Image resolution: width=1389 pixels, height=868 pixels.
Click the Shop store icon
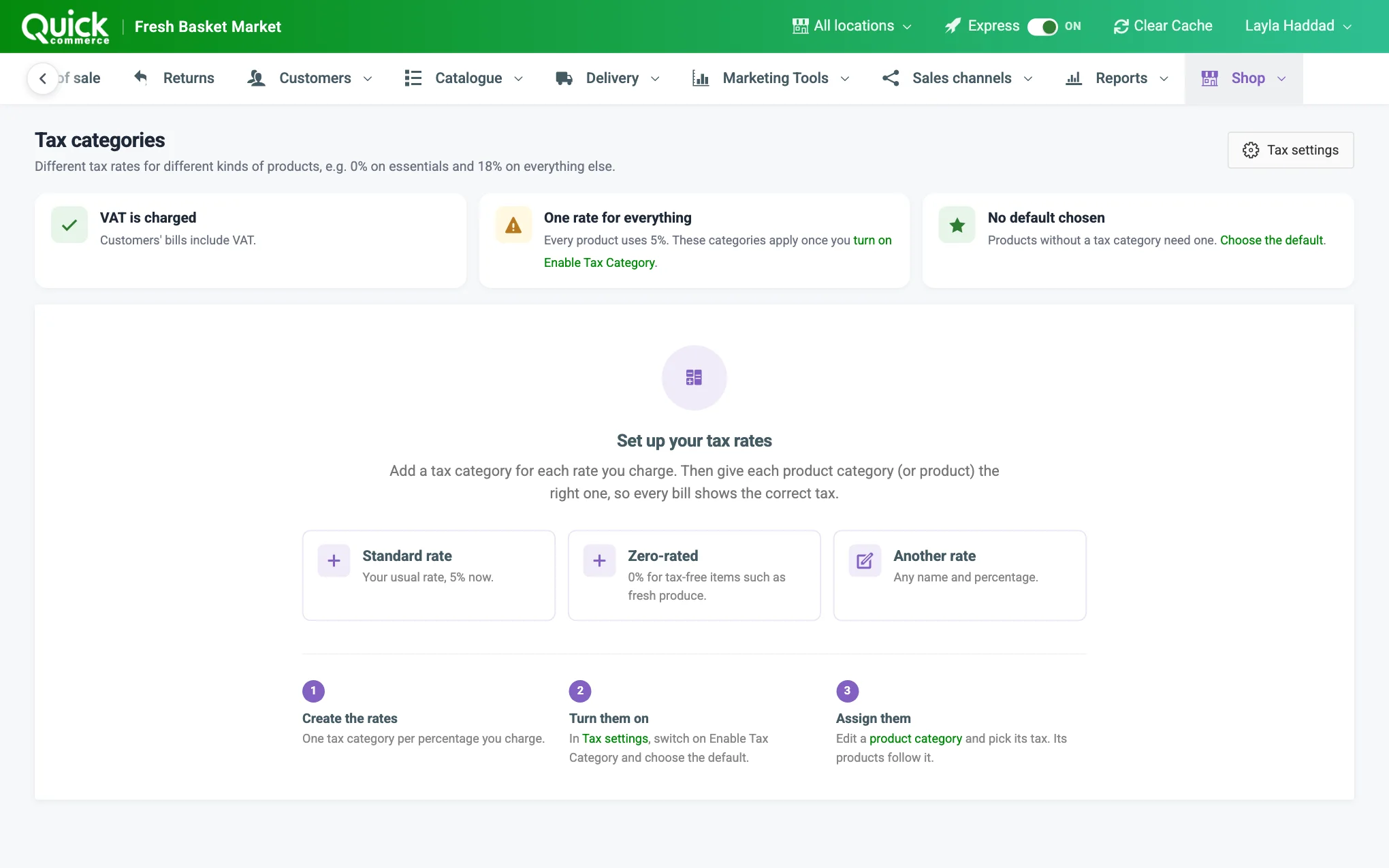click(1210, 78)
